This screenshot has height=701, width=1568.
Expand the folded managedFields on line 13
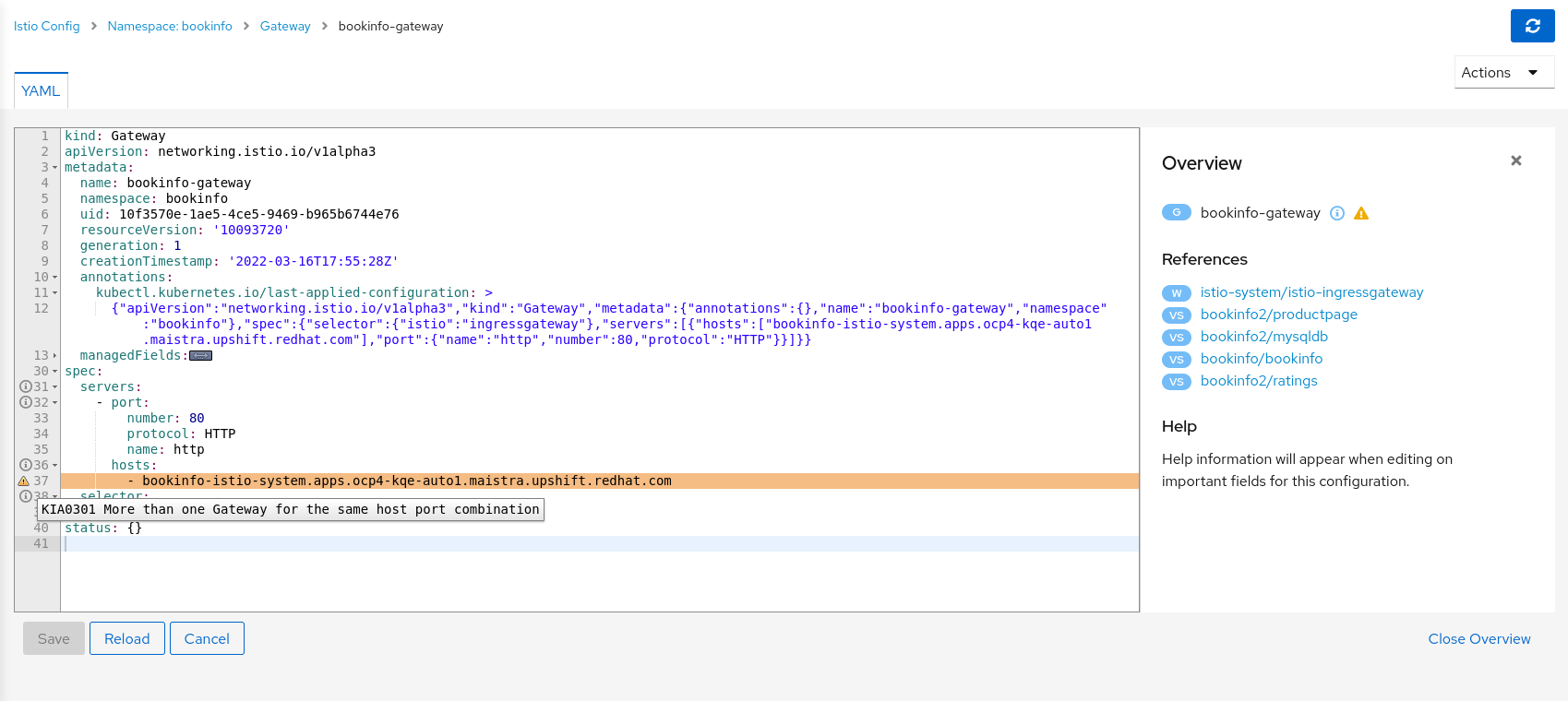pyautogui.click(x=54, y=356)
